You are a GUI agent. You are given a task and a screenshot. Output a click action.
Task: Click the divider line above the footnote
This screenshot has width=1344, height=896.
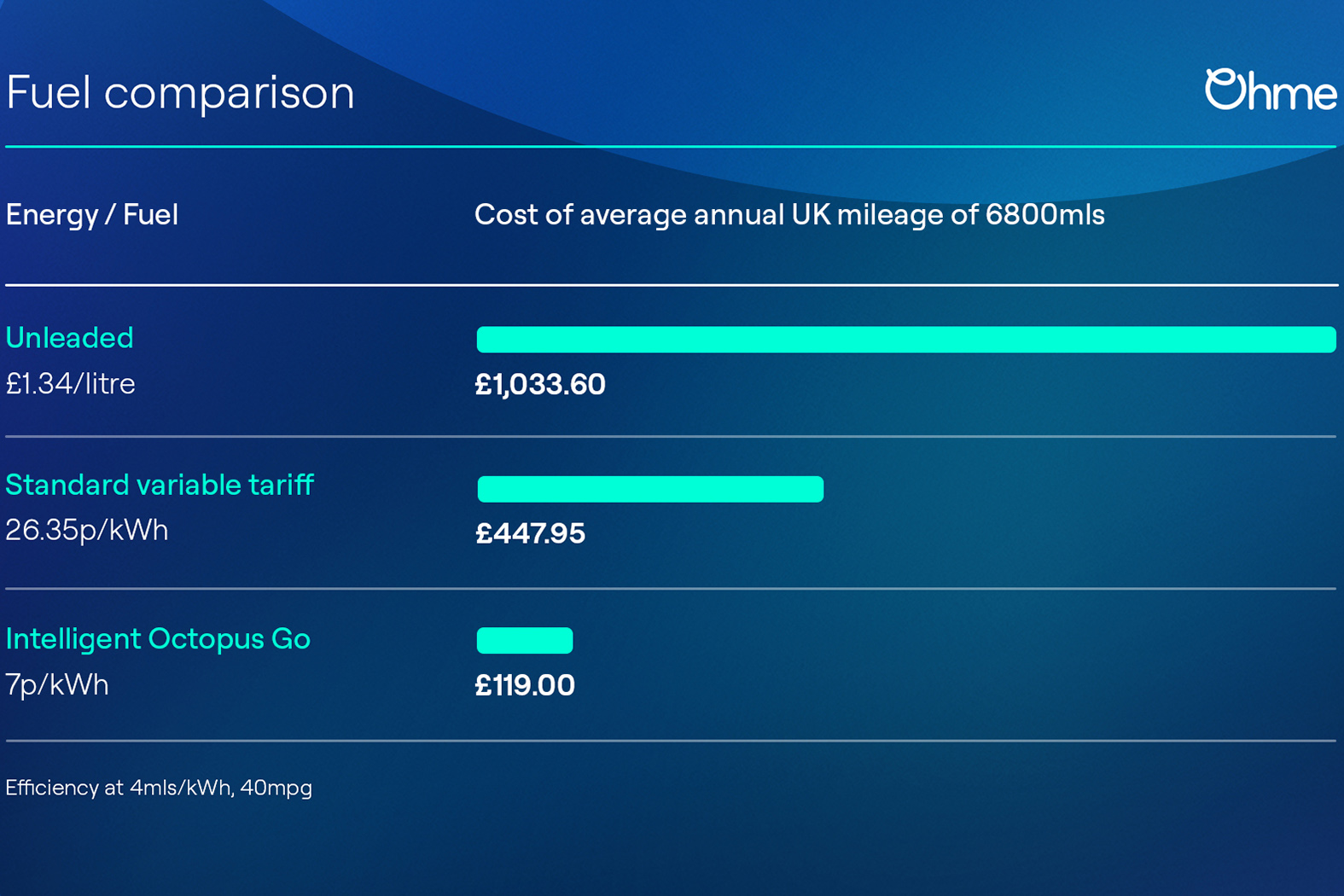click(x=671, y=741)
